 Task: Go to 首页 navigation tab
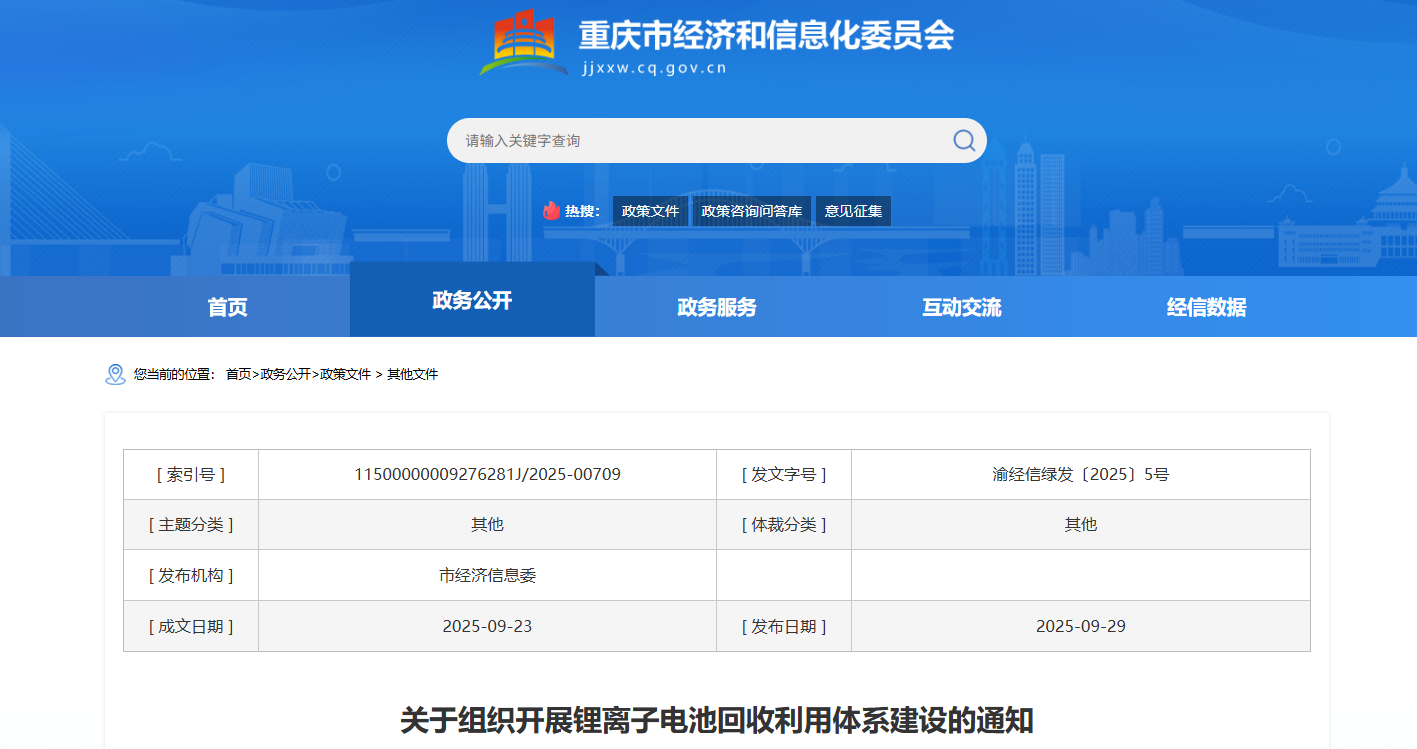pos(227,307)
